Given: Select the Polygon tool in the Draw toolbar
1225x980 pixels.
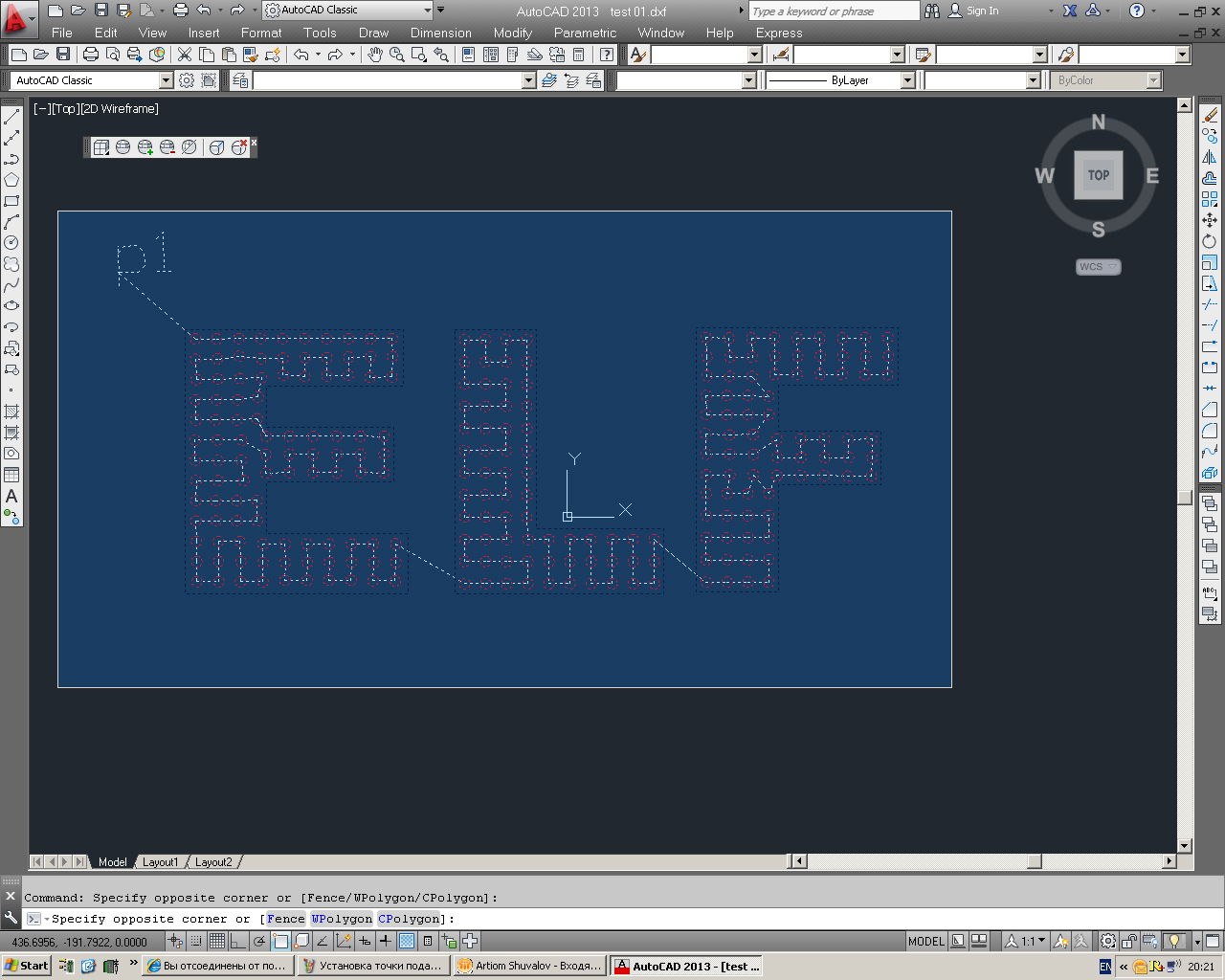Looking at the screenshot, I should (11, 180).
